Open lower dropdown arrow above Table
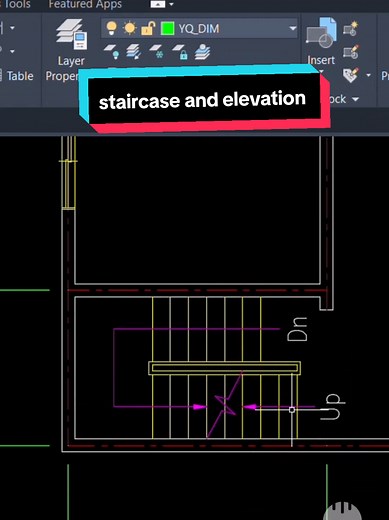This screenshot has width=389, height=520. pyautogui.click(x=12, y=51)
